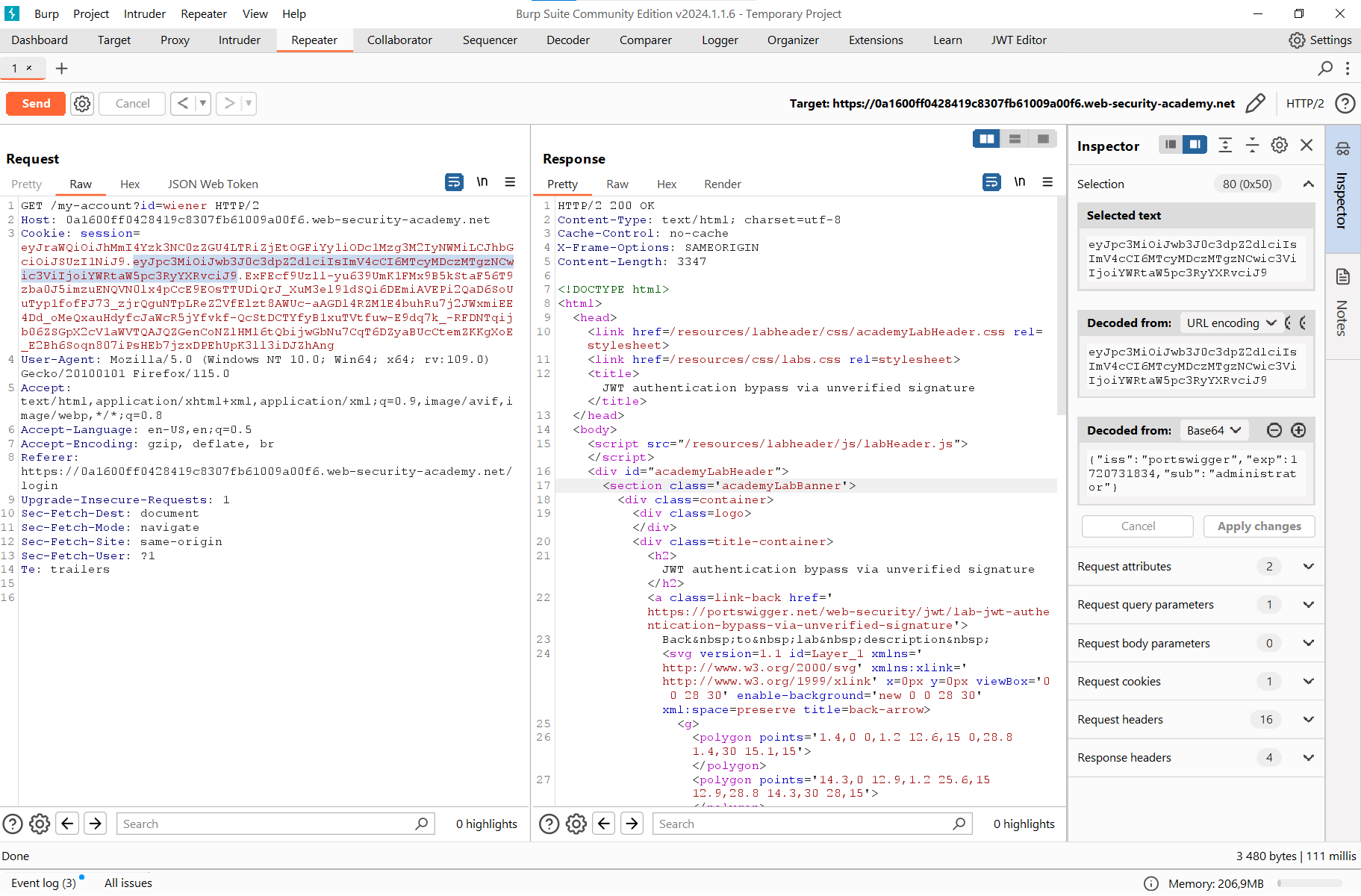Switch to side-by-side layout view
This screenshot has width=1361, height=896.
[x=986, y=139]
